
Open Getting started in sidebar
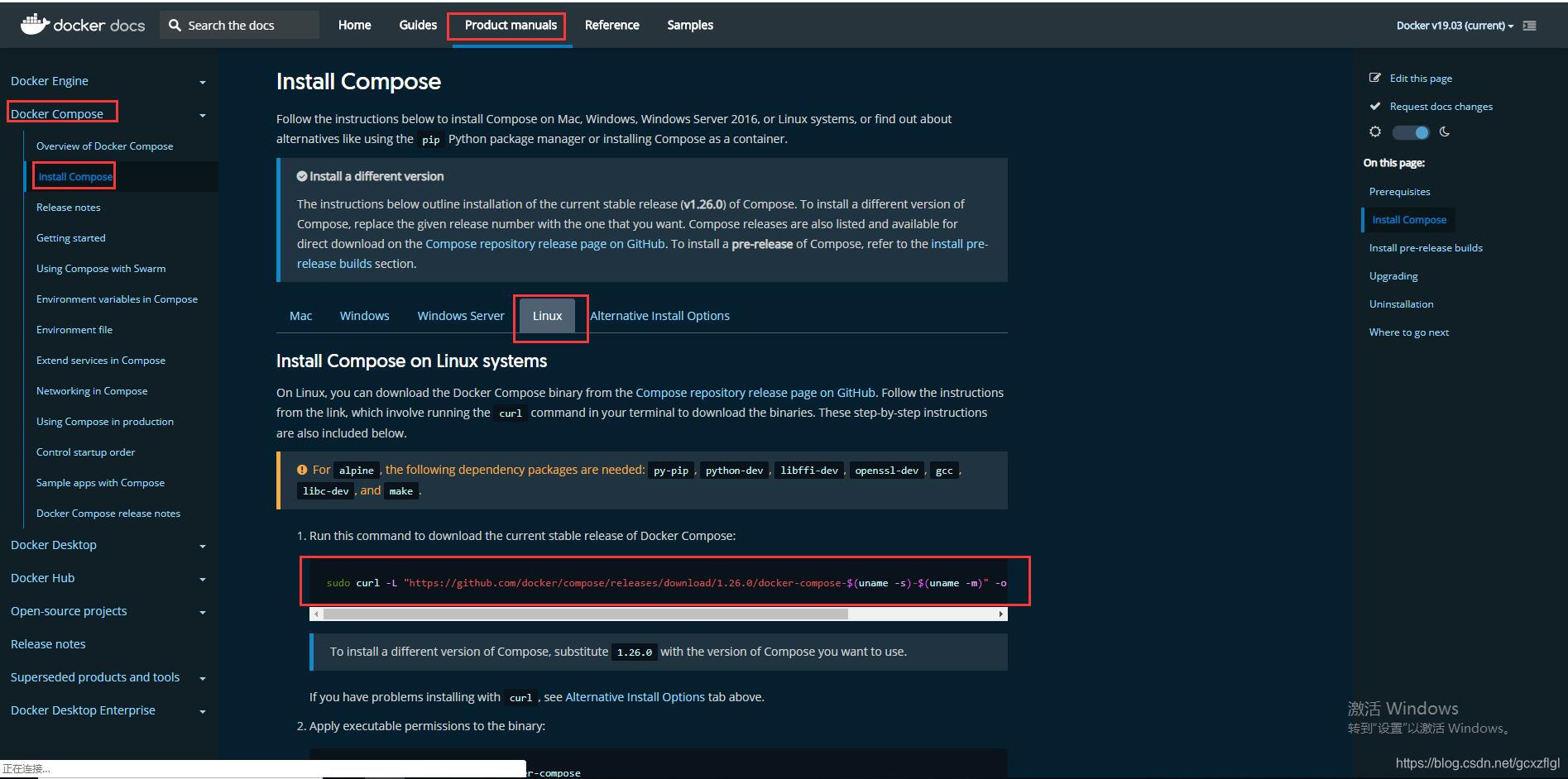[70, 238]
